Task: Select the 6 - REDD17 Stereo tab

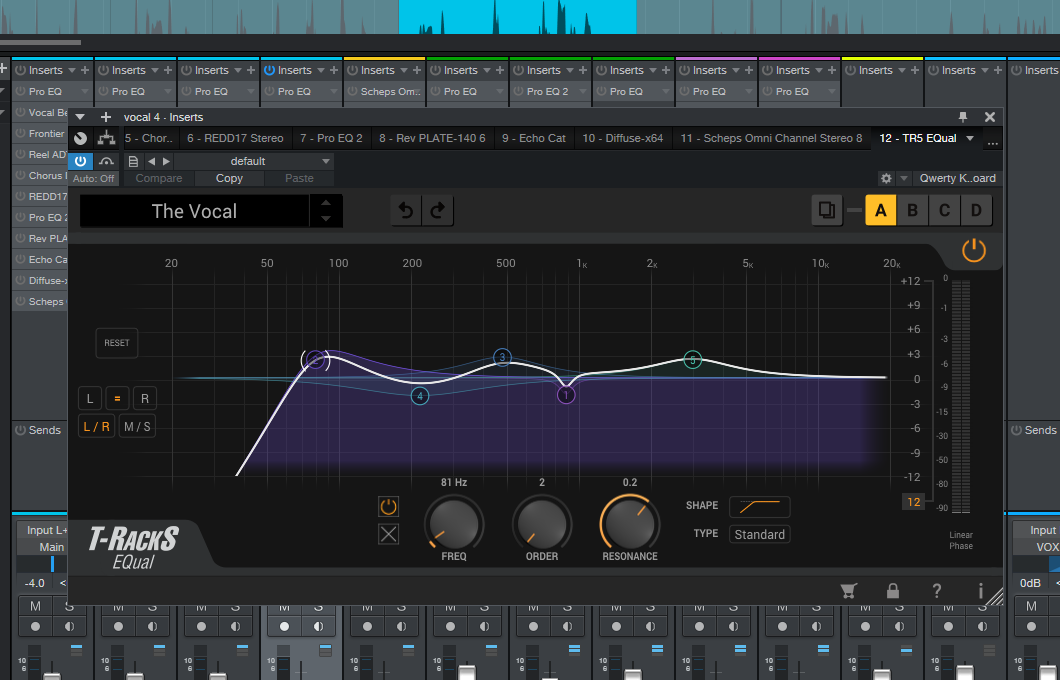Action: (235, 138)
